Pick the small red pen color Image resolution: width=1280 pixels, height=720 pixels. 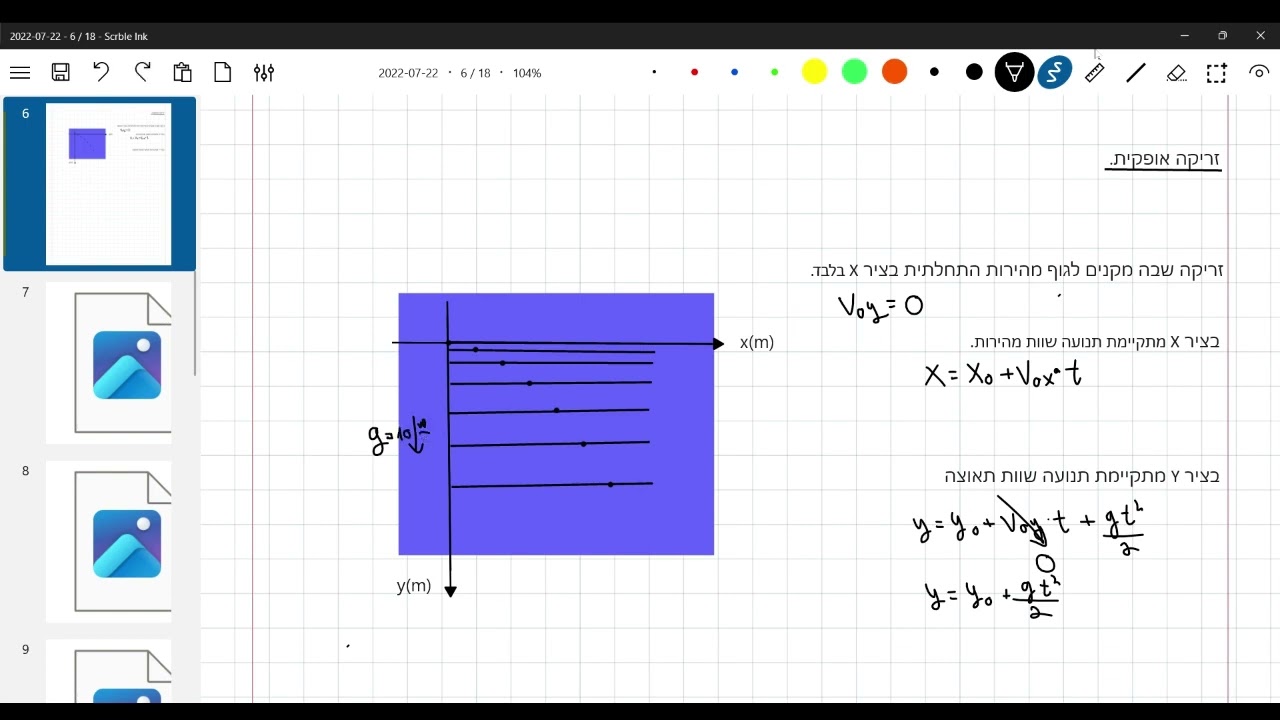coord(694,72)
